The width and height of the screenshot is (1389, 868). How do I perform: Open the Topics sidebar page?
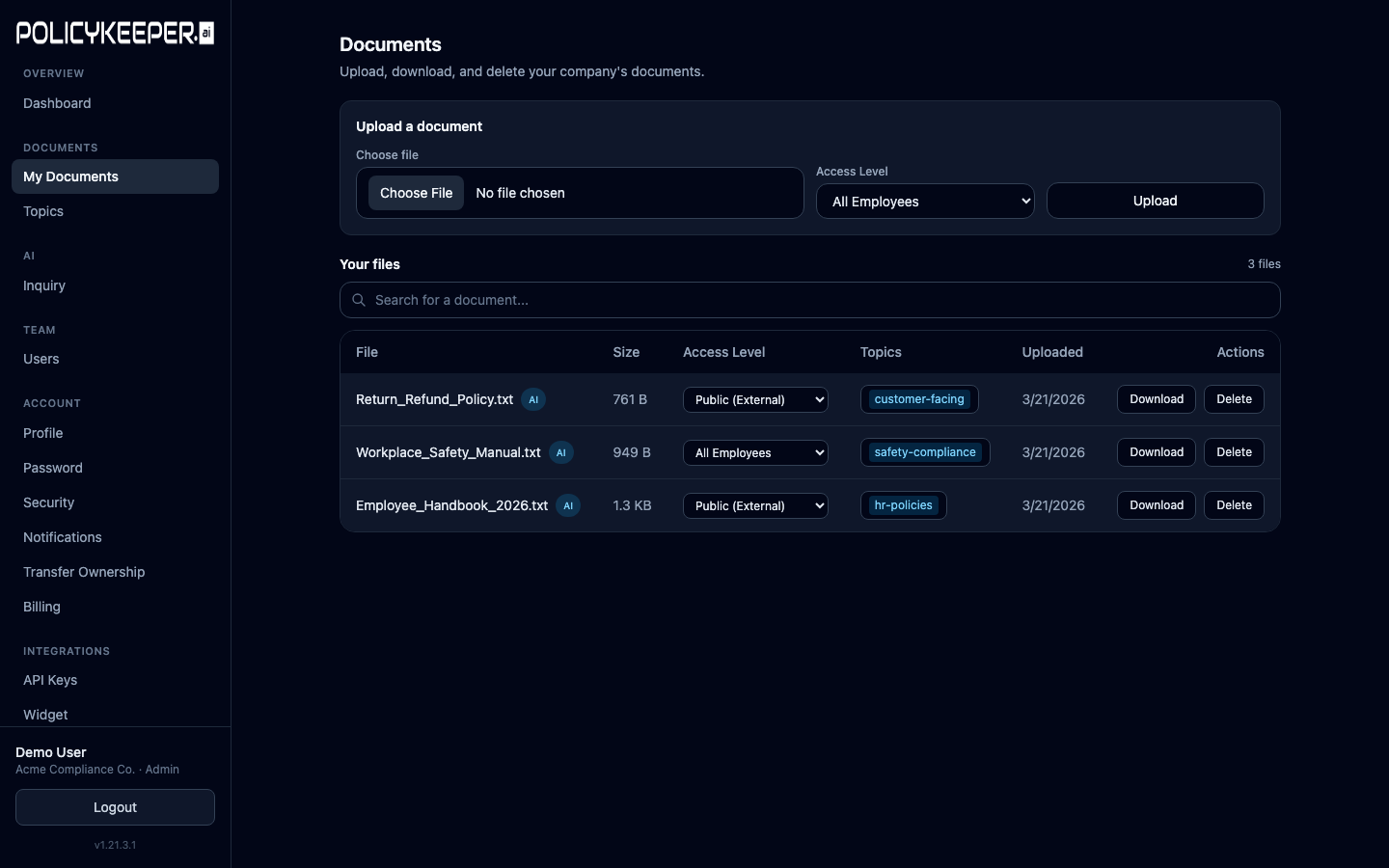(x=43, y=211)
